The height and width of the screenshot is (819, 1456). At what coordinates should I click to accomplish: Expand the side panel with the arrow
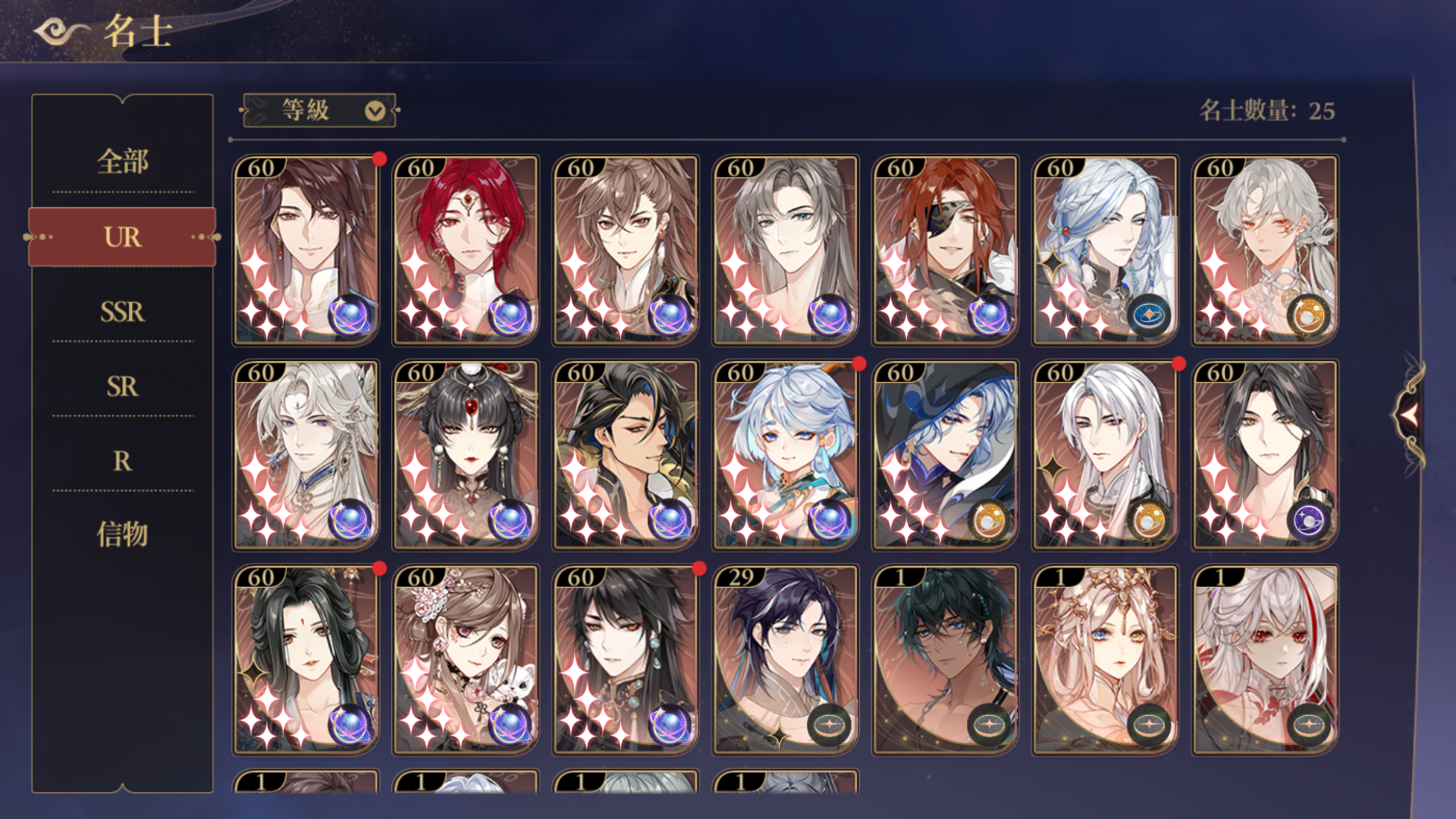point(1409,415)
